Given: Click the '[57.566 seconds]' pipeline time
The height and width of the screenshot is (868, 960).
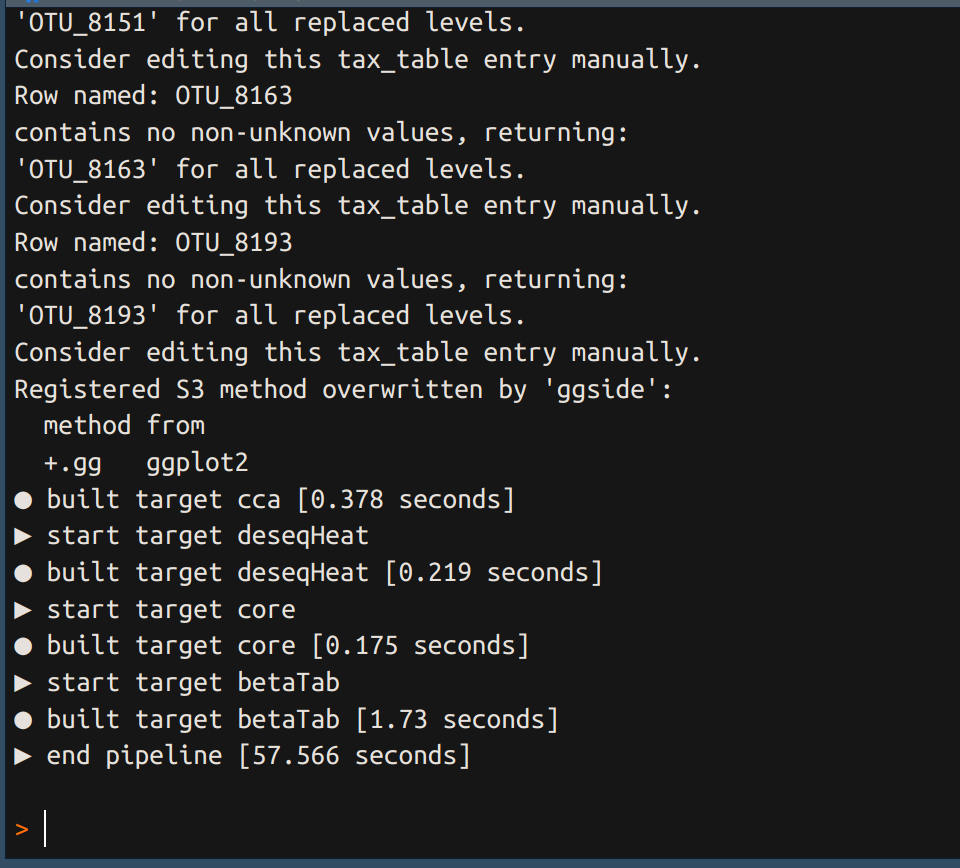Looking at the screenshot, I should pos(354,756).
